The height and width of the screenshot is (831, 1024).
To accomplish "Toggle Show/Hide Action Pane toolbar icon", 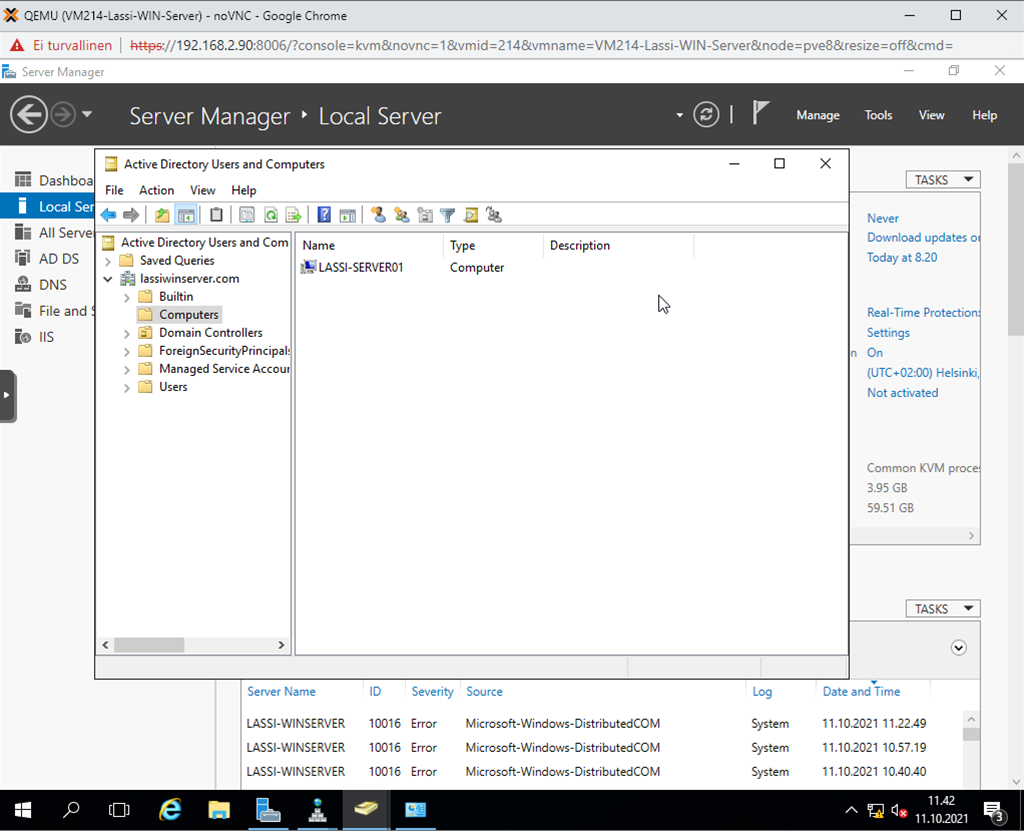I will pos(347,215).
